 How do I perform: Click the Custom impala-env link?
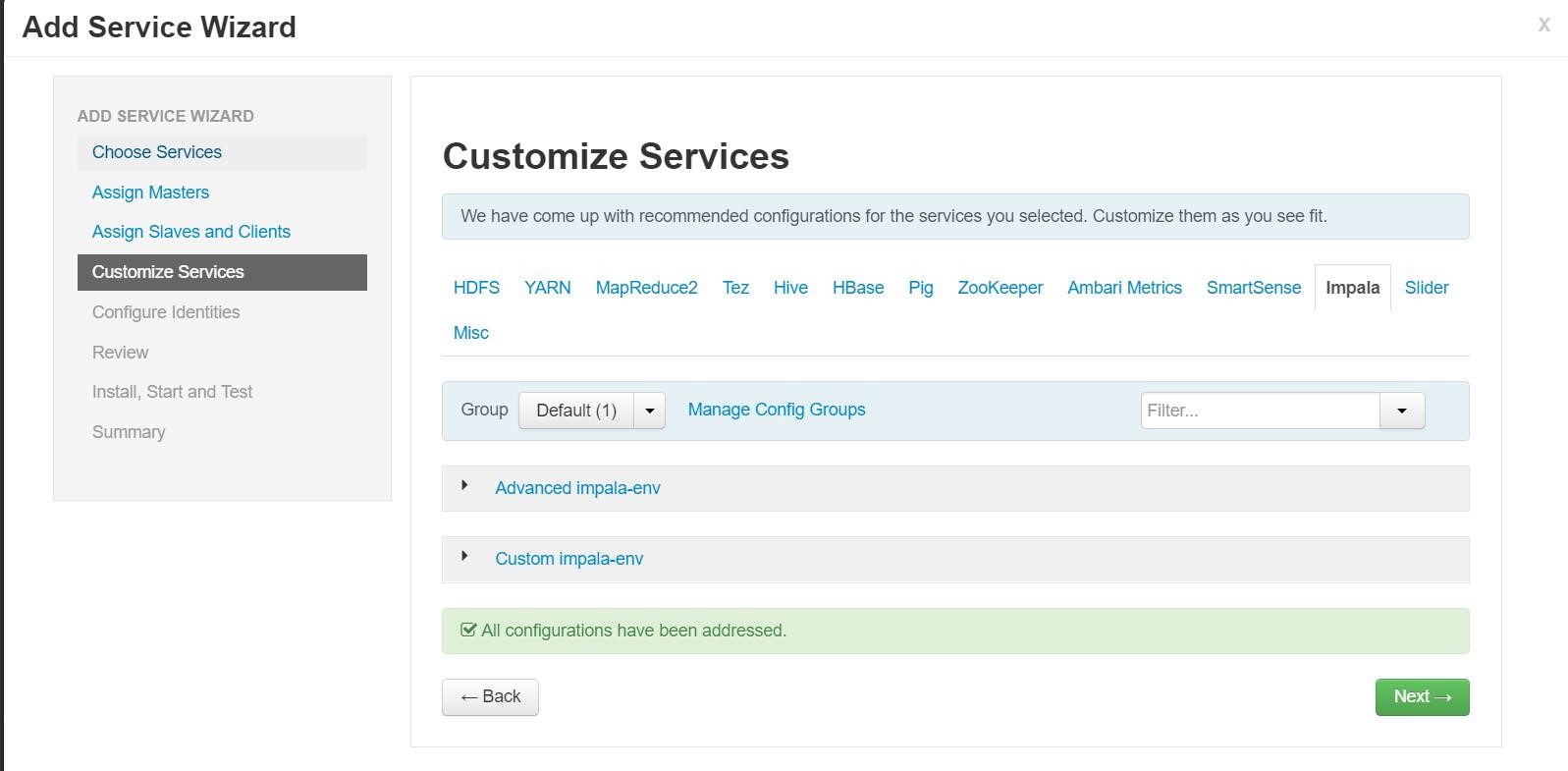pos(569,559)
